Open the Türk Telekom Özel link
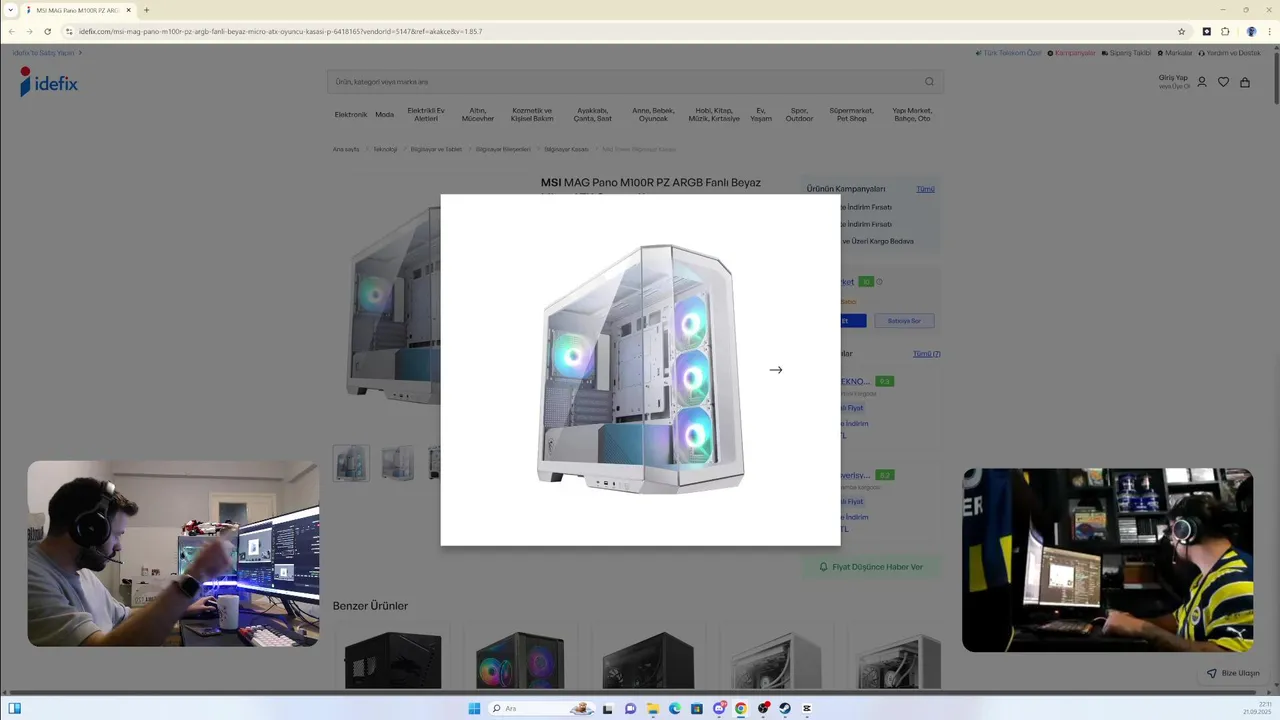Screen dimensions: 1280x720 coord(1009,53)
